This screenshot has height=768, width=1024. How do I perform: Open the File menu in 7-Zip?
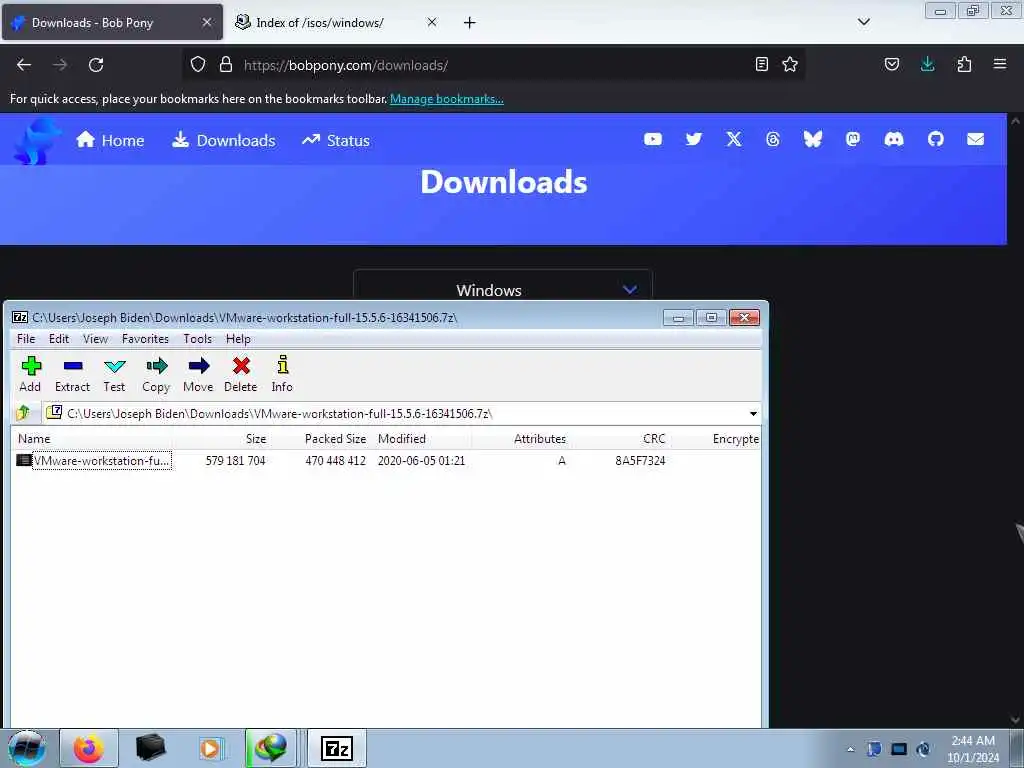point(26,338)
